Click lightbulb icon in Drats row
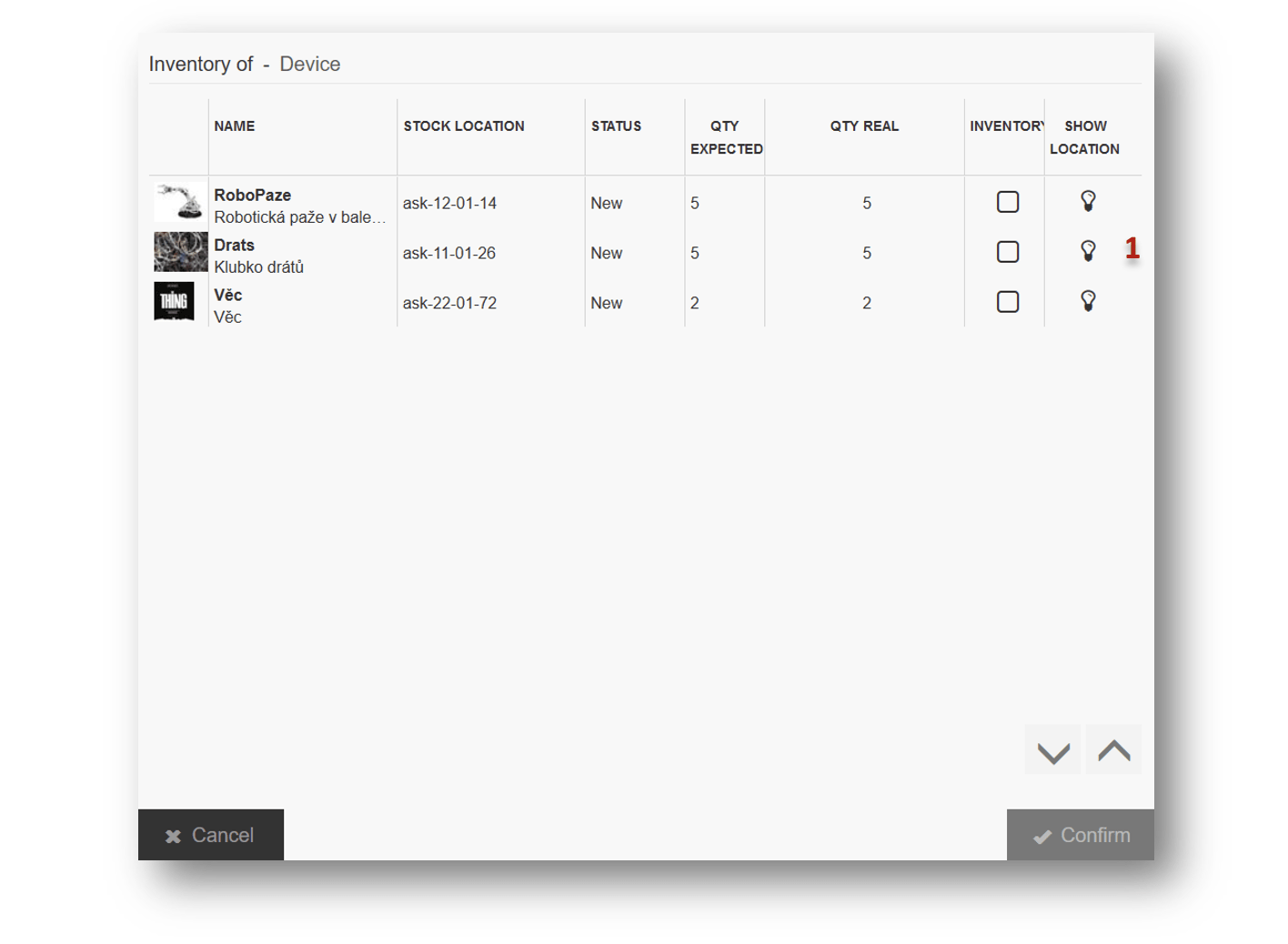Screen dimensions: 1288x944 1088,251
